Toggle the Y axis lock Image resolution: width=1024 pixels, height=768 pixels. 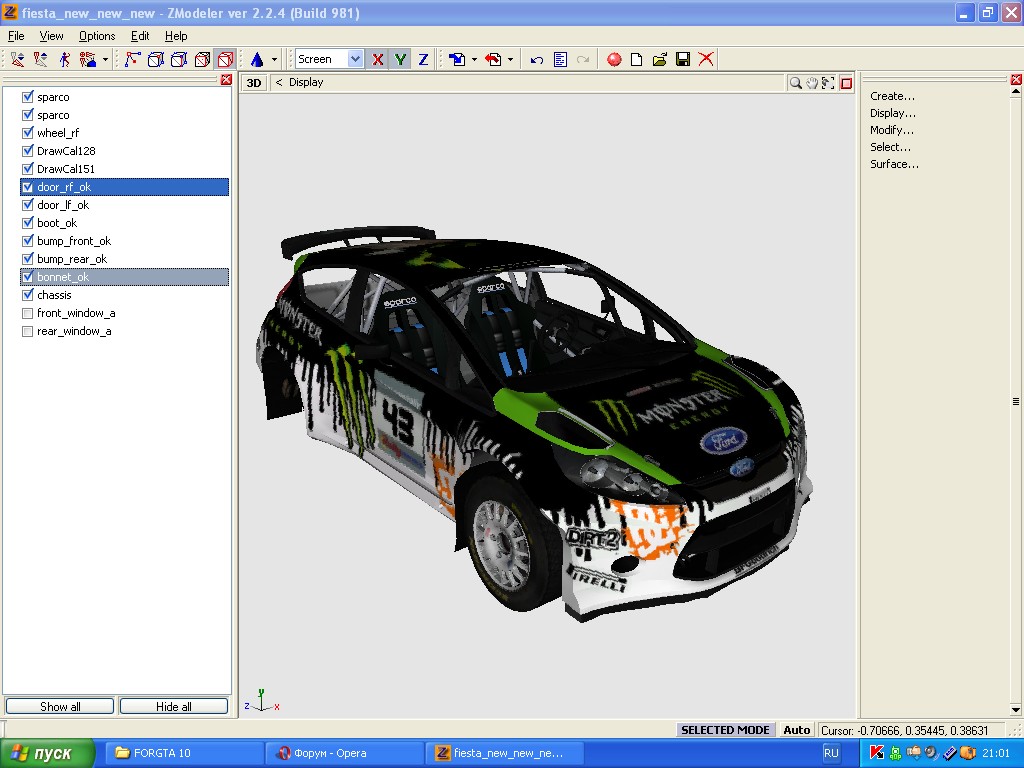400,59
